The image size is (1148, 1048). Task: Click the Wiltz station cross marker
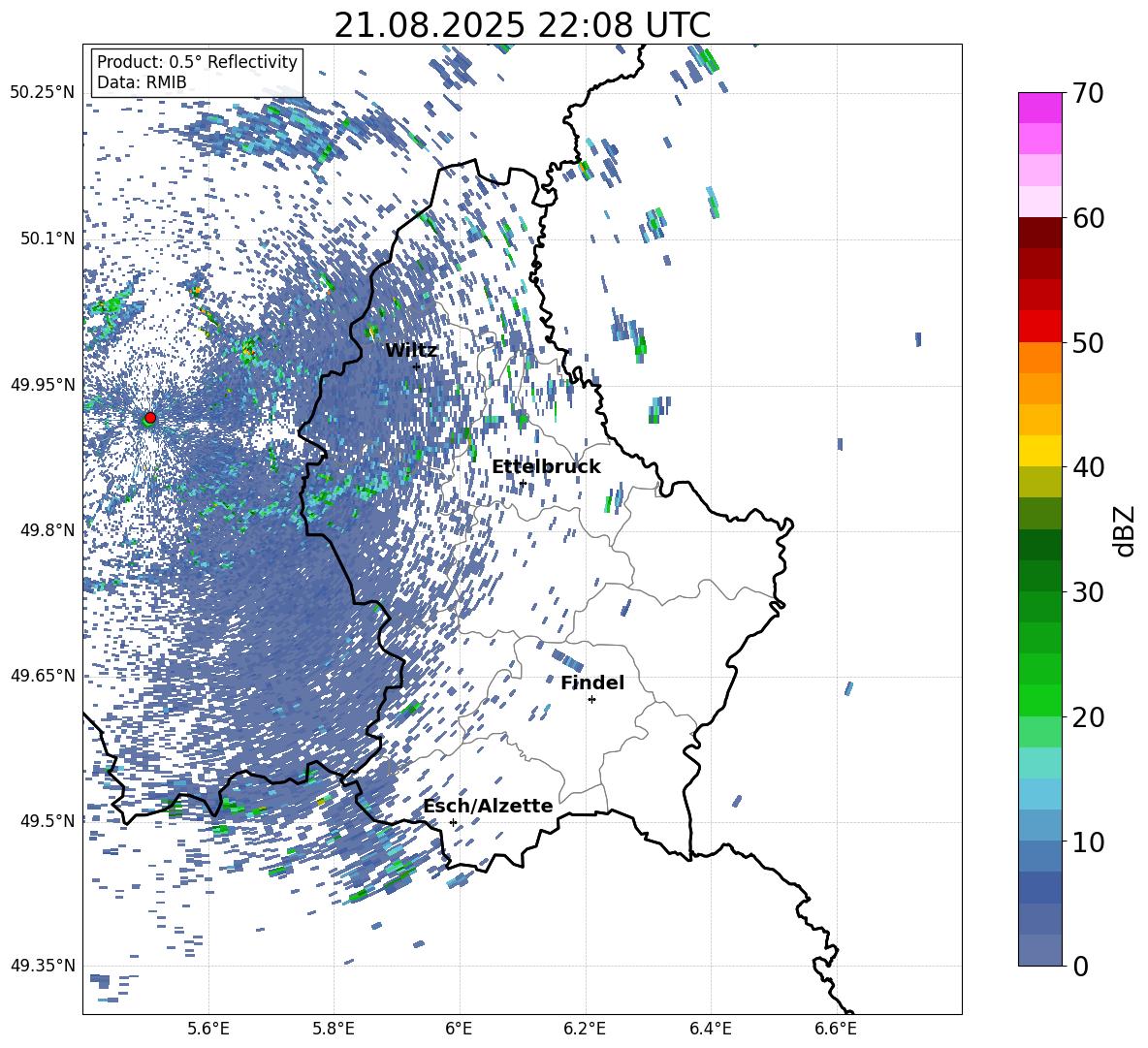pyautogui.click(x=416, y=366)
